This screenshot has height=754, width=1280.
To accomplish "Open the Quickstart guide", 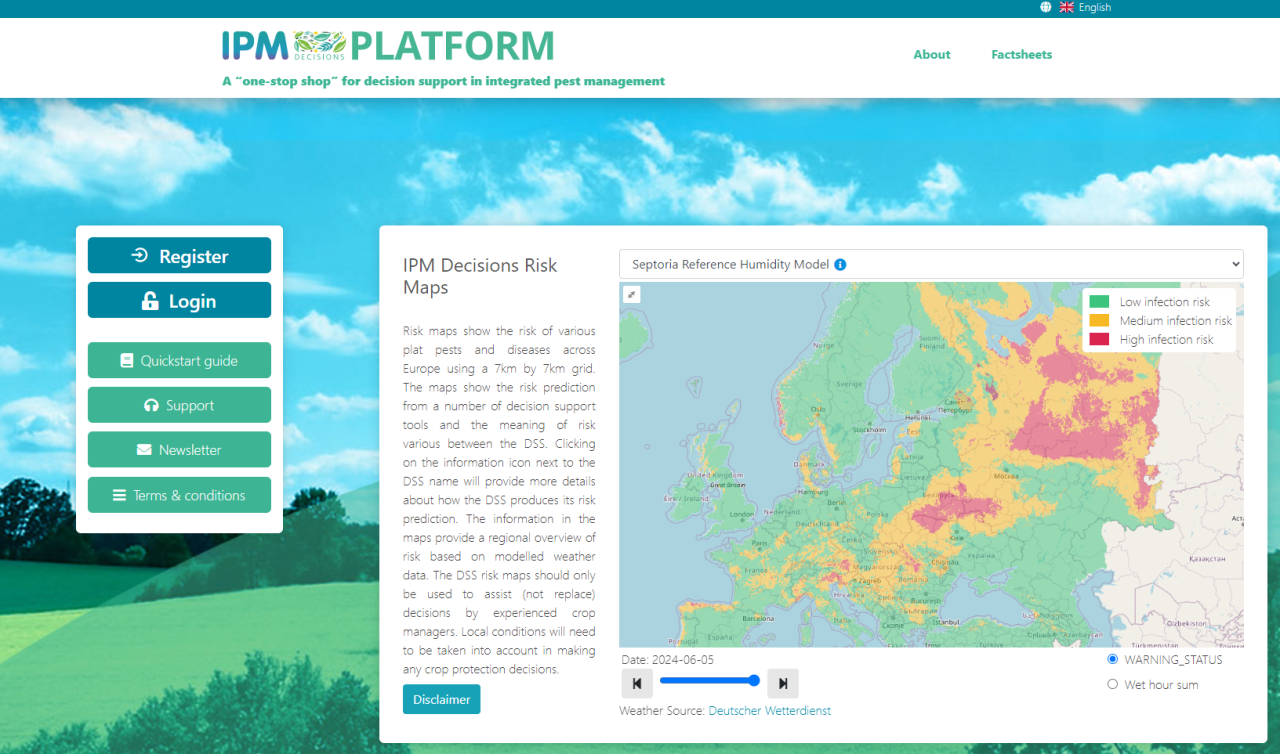I will [179, 360].
